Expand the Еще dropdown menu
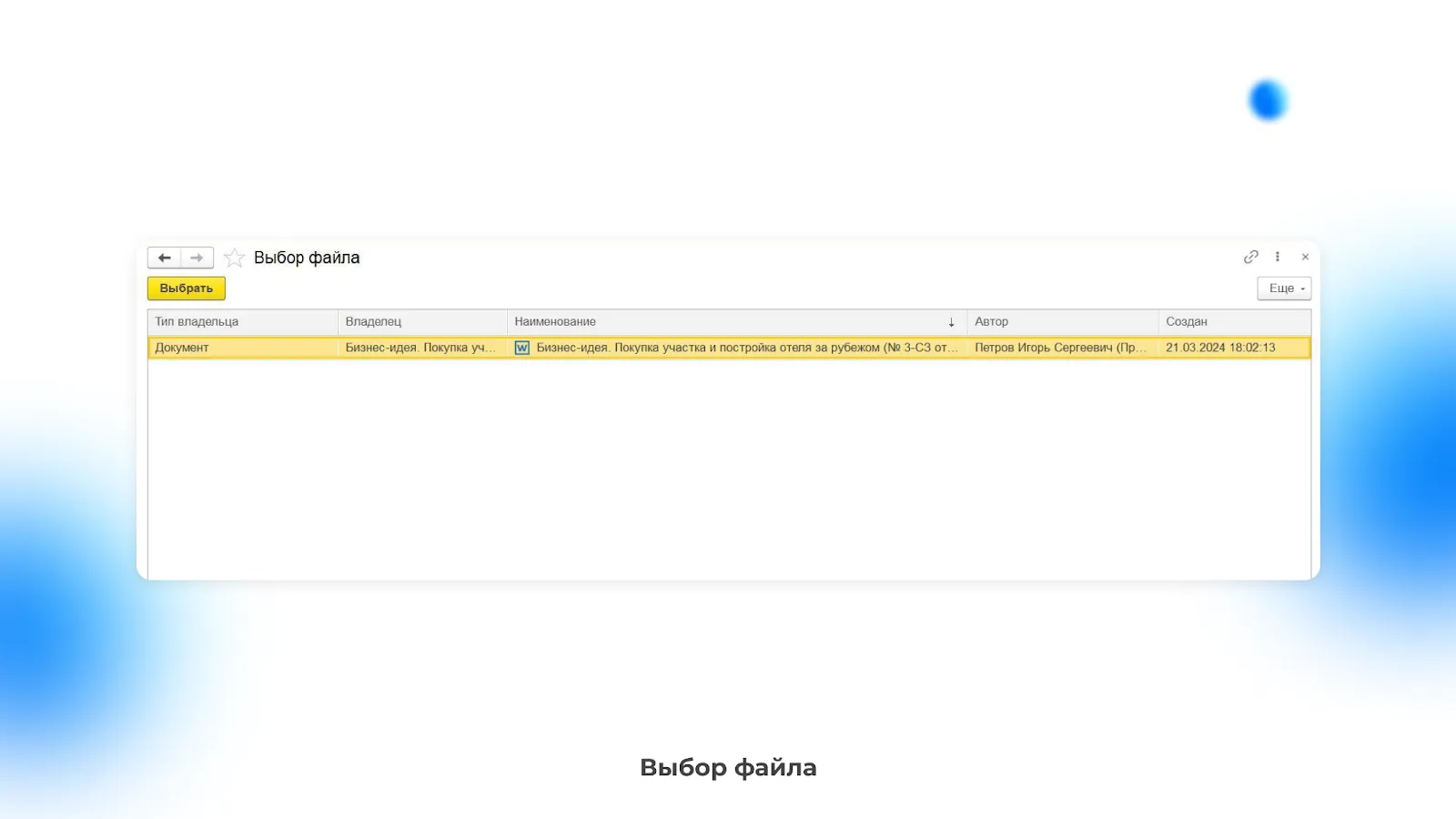The width and height of the screenshot is (1456, 819). pyautogui.click(x=1284, y=288)
